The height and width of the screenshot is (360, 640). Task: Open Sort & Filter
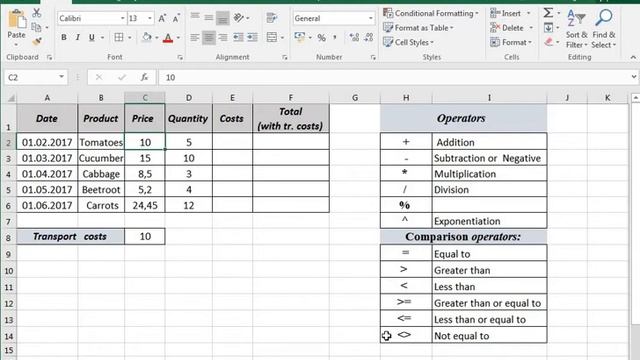point(576,29)
